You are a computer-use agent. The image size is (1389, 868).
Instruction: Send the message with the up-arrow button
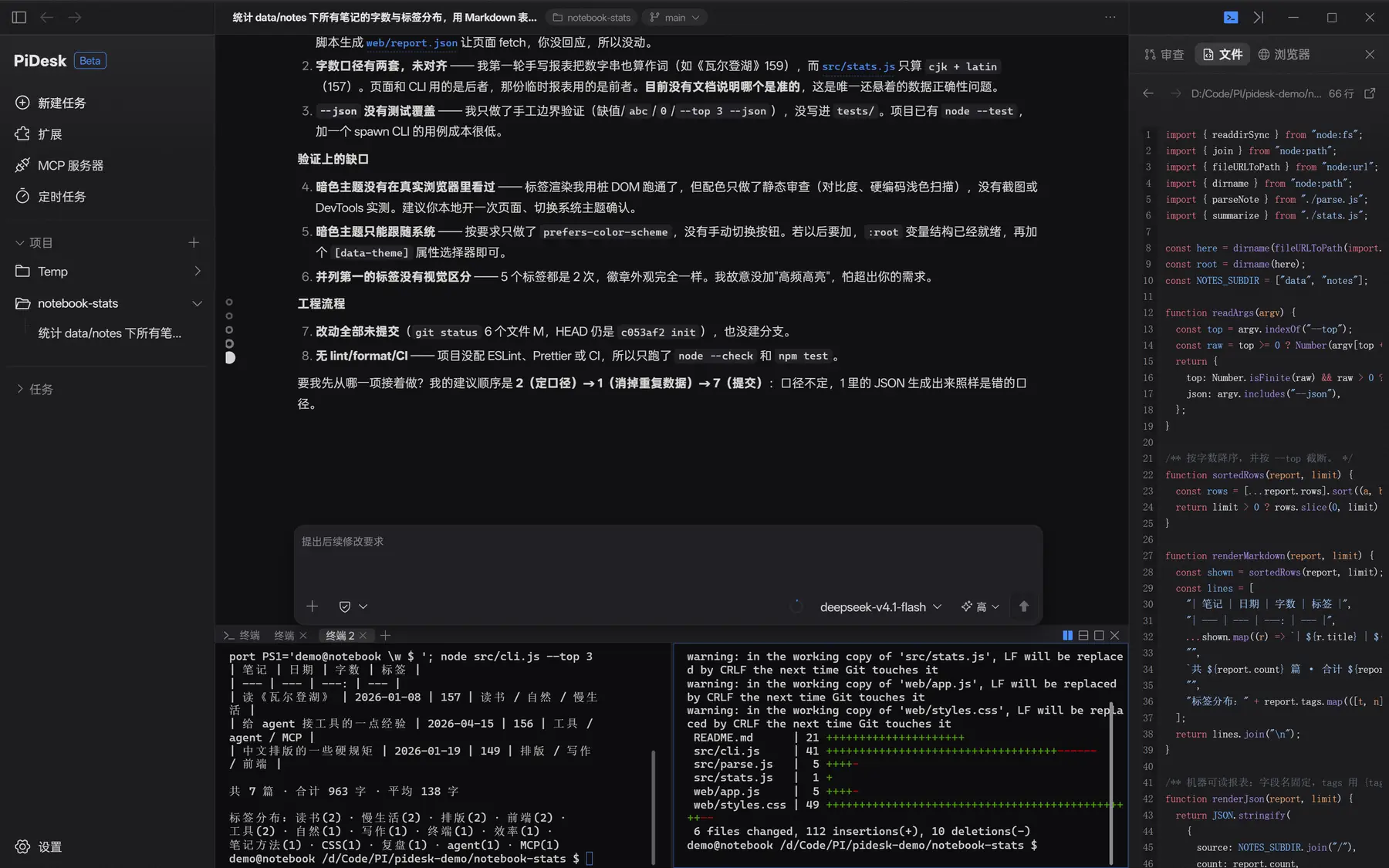1024,606
